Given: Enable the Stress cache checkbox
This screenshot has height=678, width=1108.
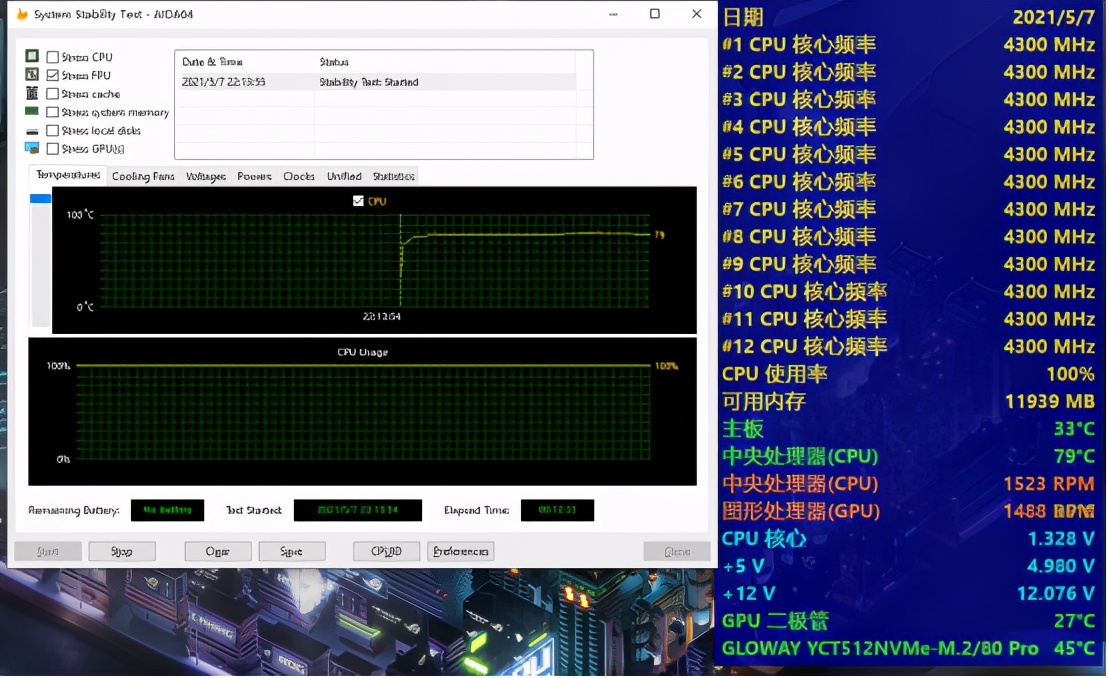Looking at the screenshot, I should click(52, 93).
